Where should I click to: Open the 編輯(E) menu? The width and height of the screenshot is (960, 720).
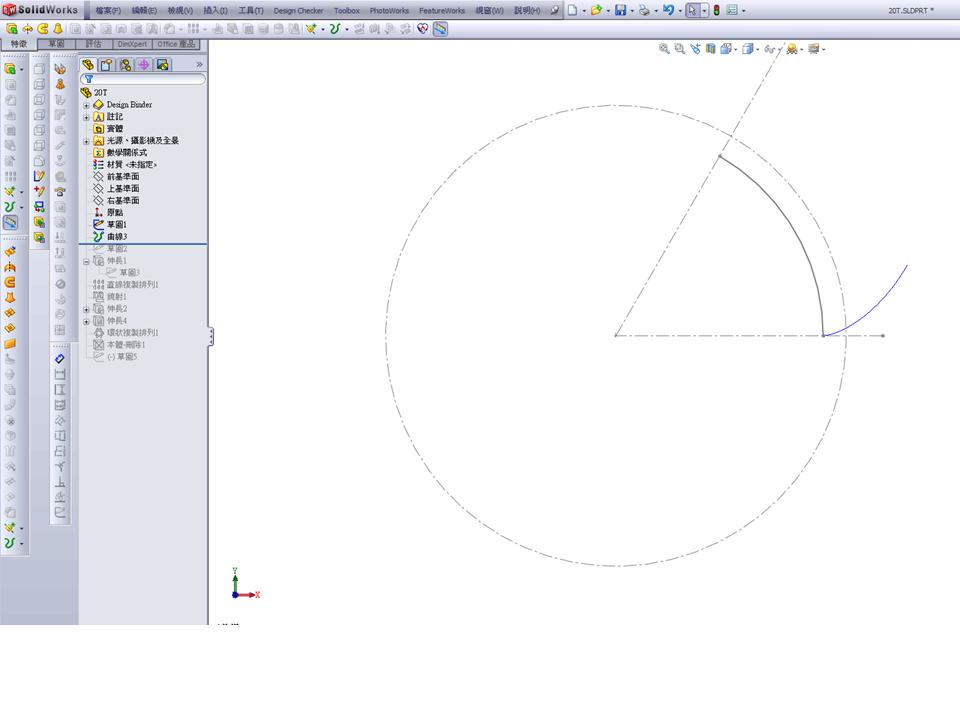coord(144,10)
